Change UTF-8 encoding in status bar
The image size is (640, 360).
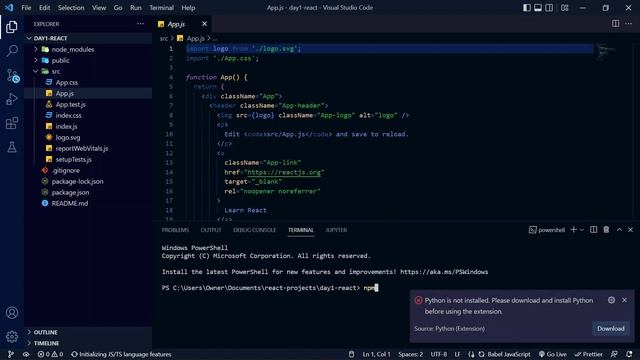(x=439, y=354)
